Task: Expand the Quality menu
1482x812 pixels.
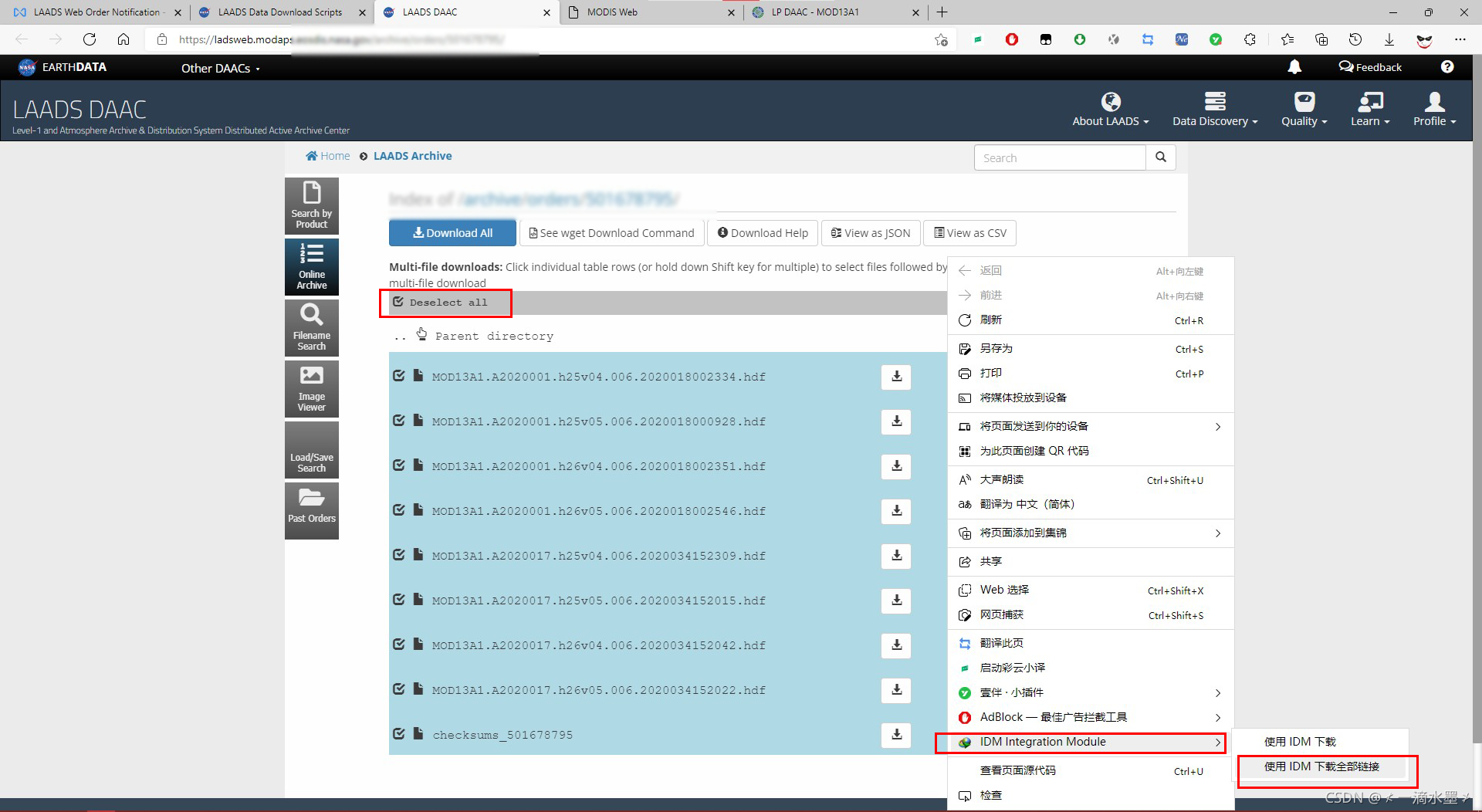Action: pos(1304,109)
